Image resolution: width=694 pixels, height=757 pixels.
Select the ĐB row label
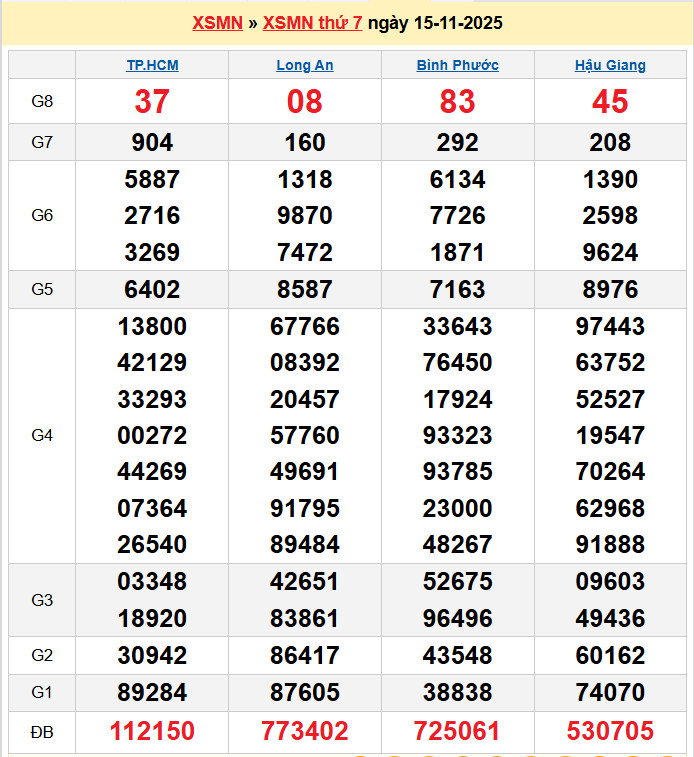42,732
